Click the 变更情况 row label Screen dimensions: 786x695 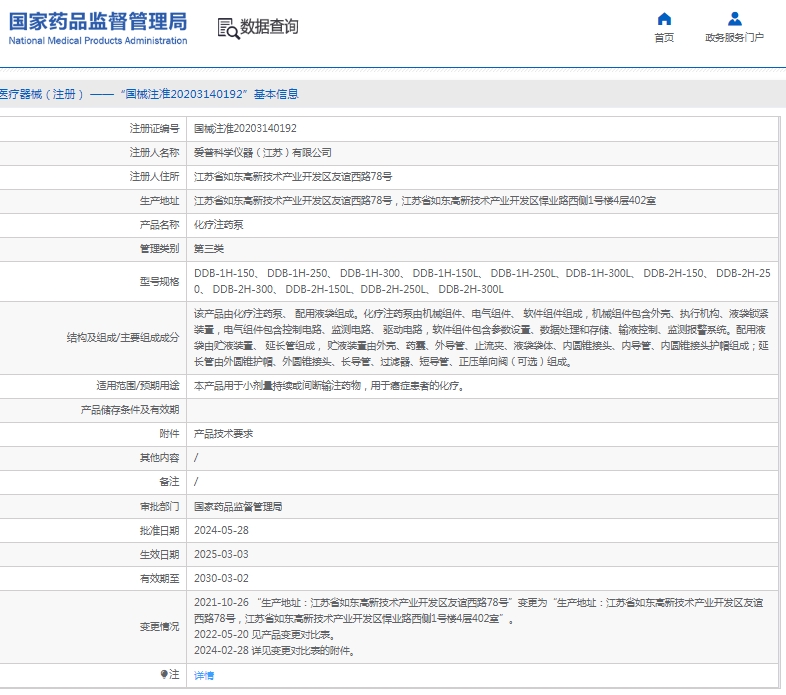tap(159, 626)
